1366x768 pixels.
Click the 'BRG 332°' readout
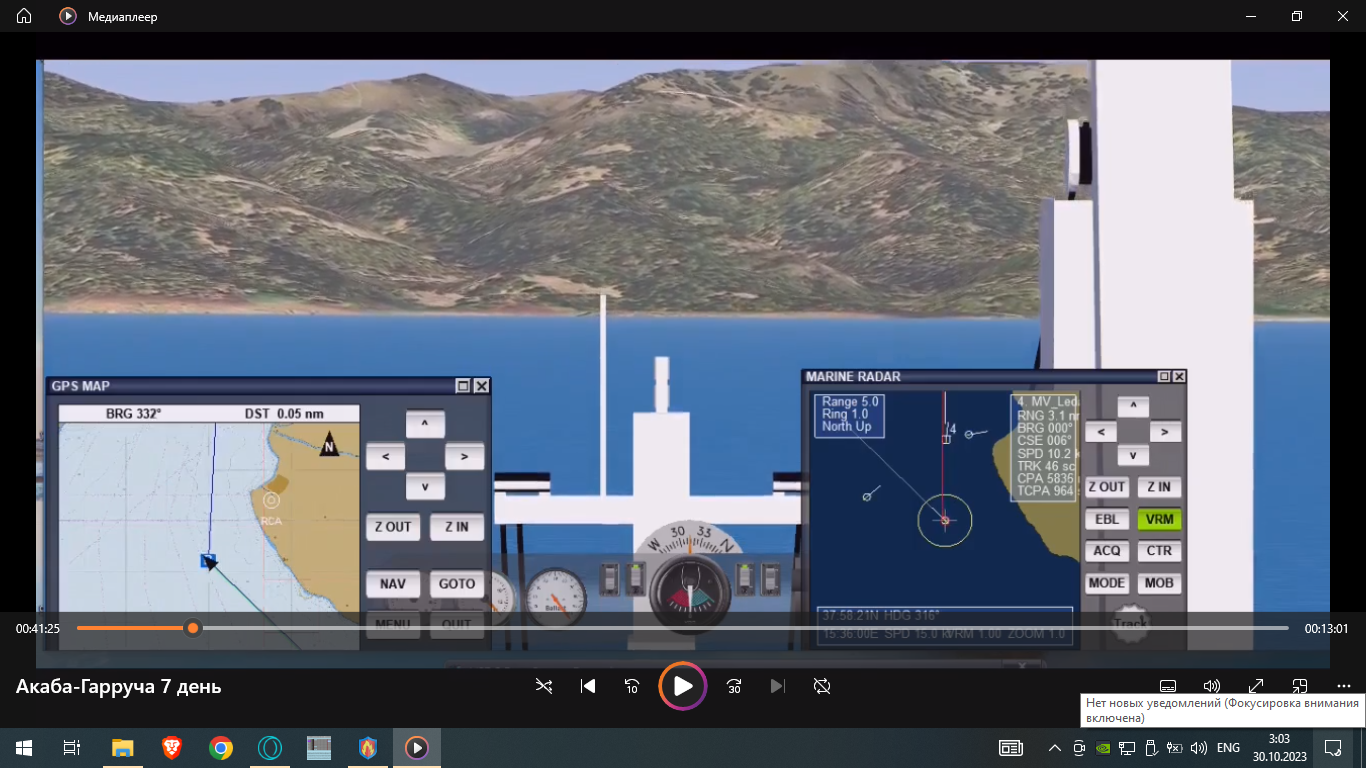pos(133,413)
